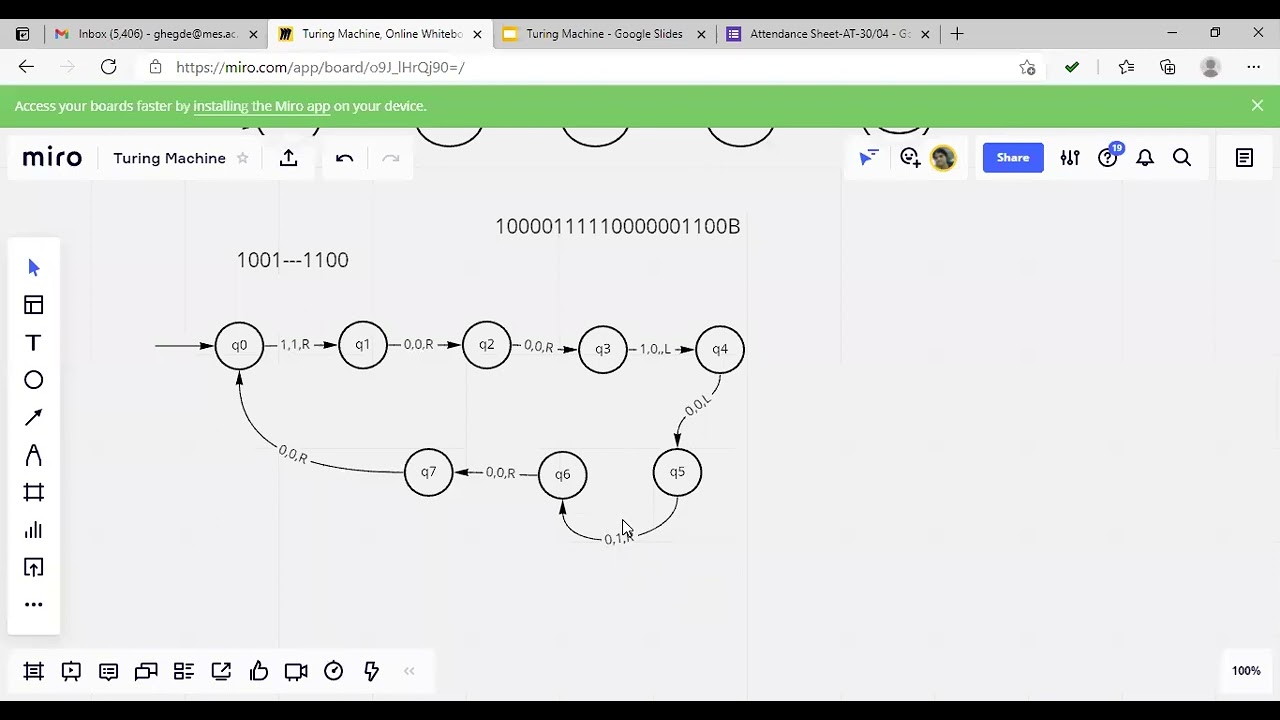Open browser tab actions menu icon

[22, 34]
